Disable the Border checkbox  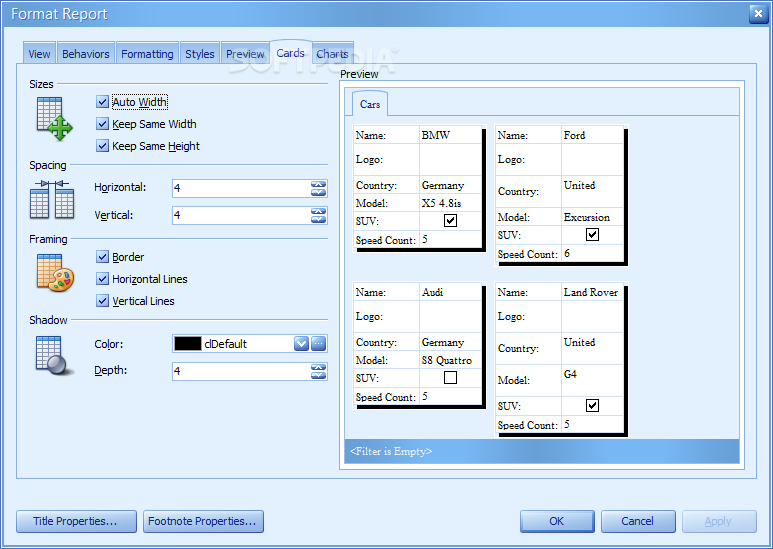(x=103, y=257)
